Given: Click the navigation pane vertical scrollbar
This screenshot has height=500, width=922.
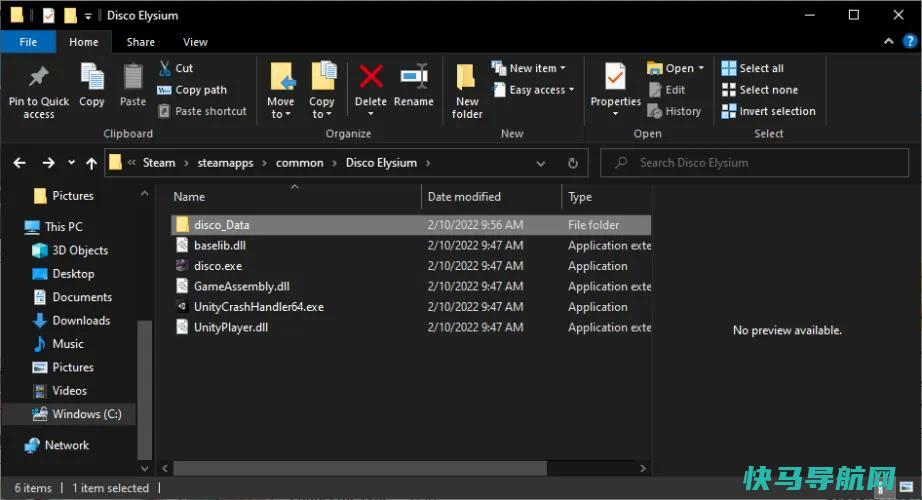Looking at the screenshot, I should (x=144, y=389).
